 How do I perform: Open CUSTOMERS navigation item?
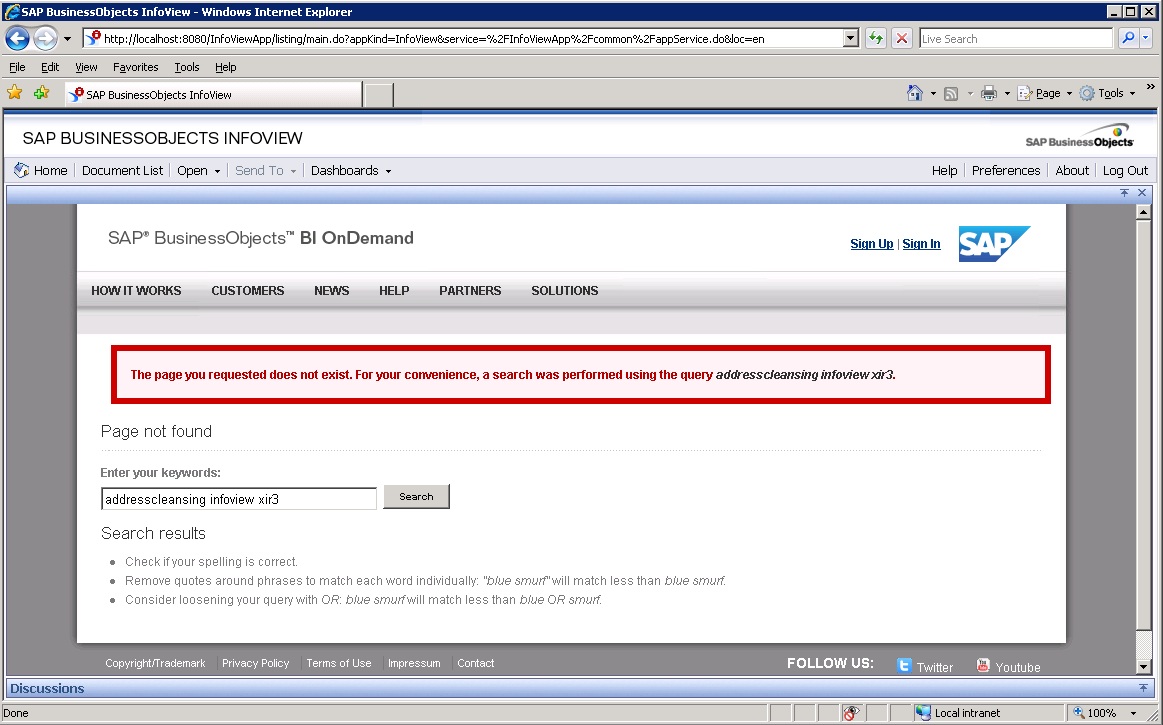point(248,290)
